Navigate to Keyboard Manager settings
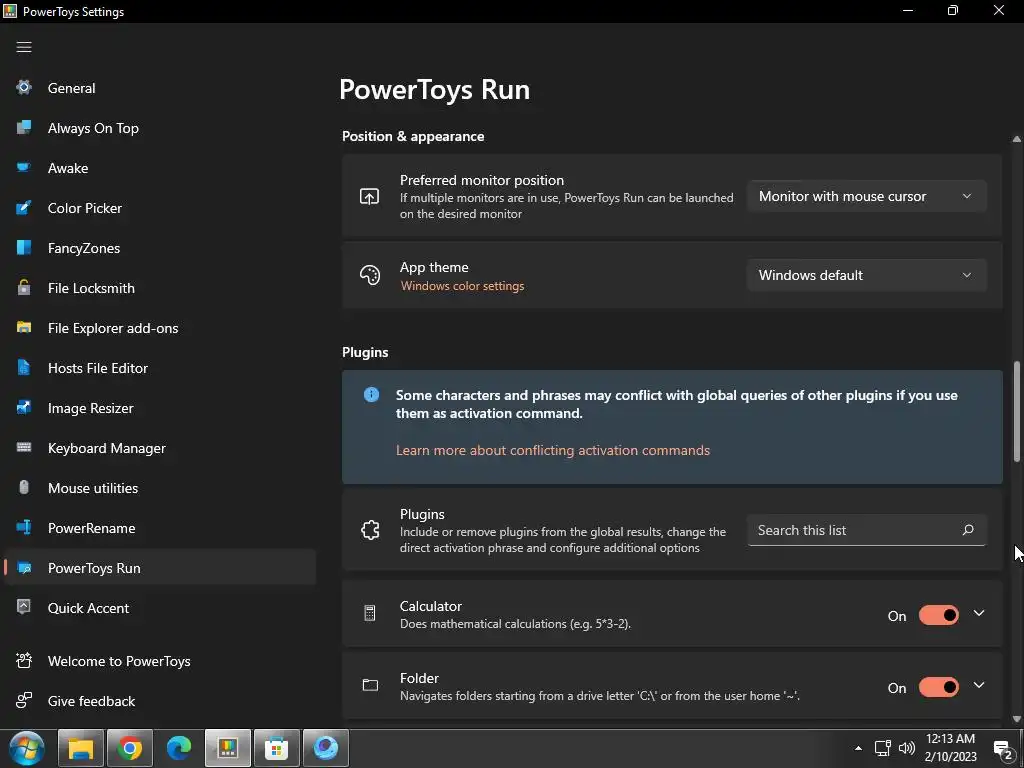 (159, 447)
